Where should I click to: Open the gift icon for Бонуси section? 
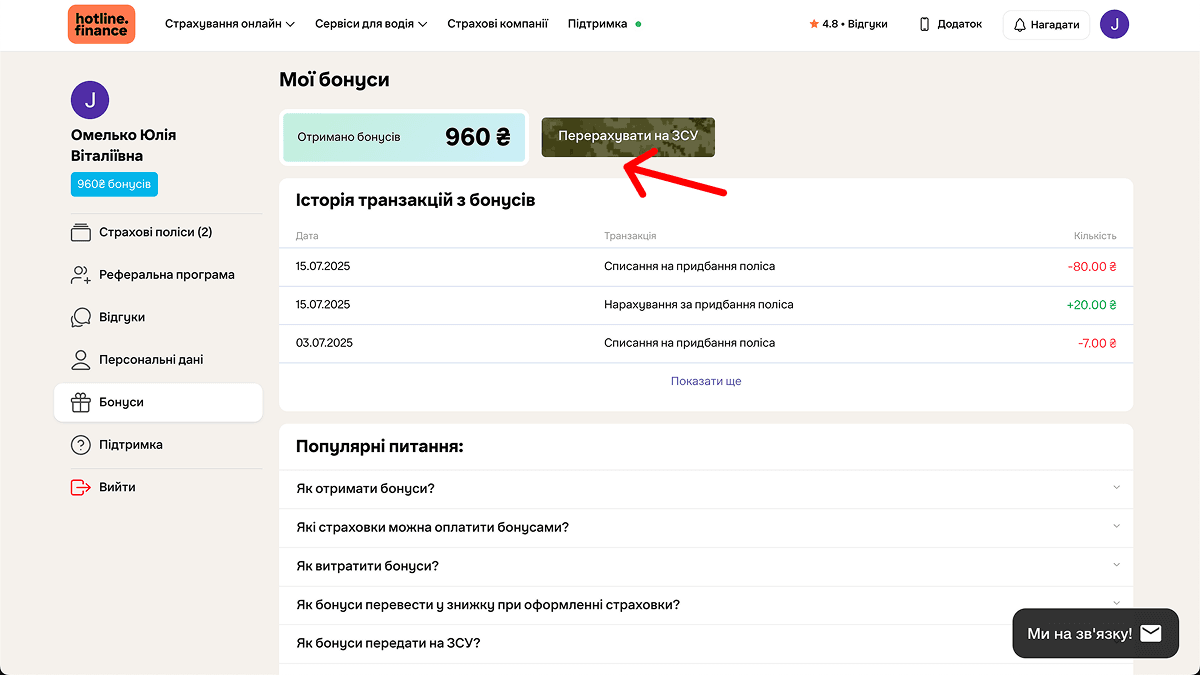point(80,403)
